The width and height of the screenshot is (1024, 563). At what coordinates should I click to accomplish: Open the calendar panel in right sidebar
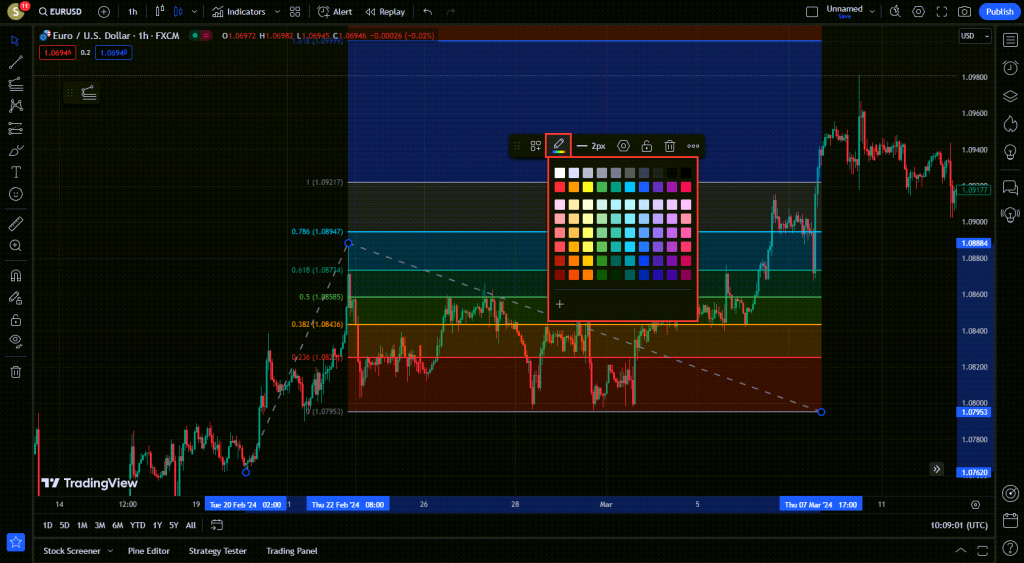(x=1010, y=521)
